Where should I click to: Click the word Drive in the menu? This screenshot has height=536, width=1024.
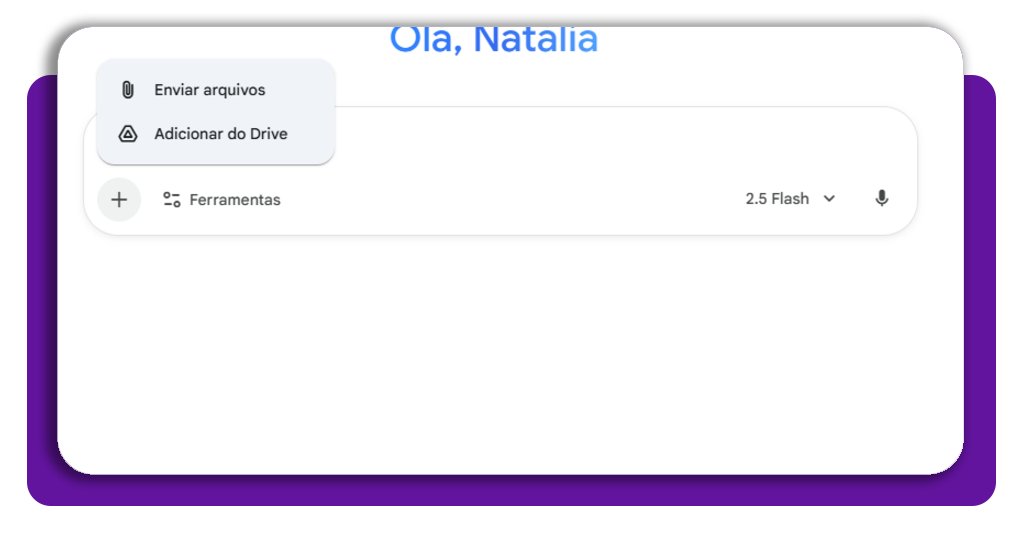[x=268, y=134]
